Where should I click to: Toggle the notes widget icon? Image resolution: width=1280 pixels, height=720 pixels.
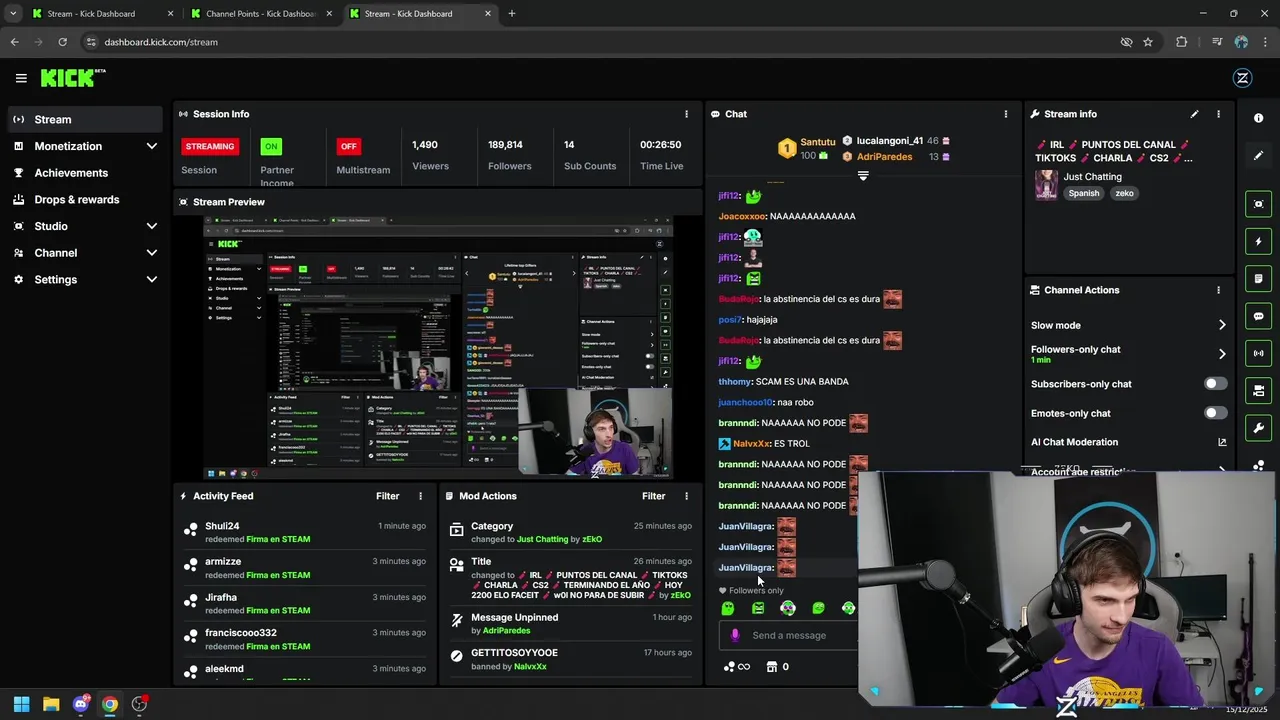1258,279
